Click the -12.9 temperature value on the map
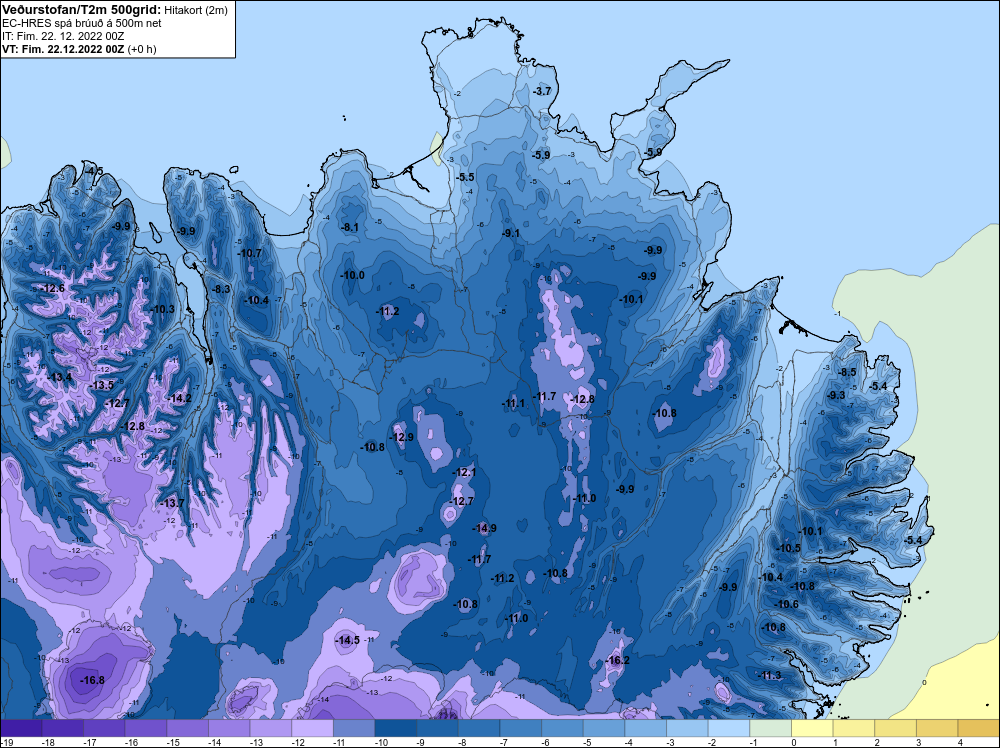The image size is (1000, 748). [401, 437]
